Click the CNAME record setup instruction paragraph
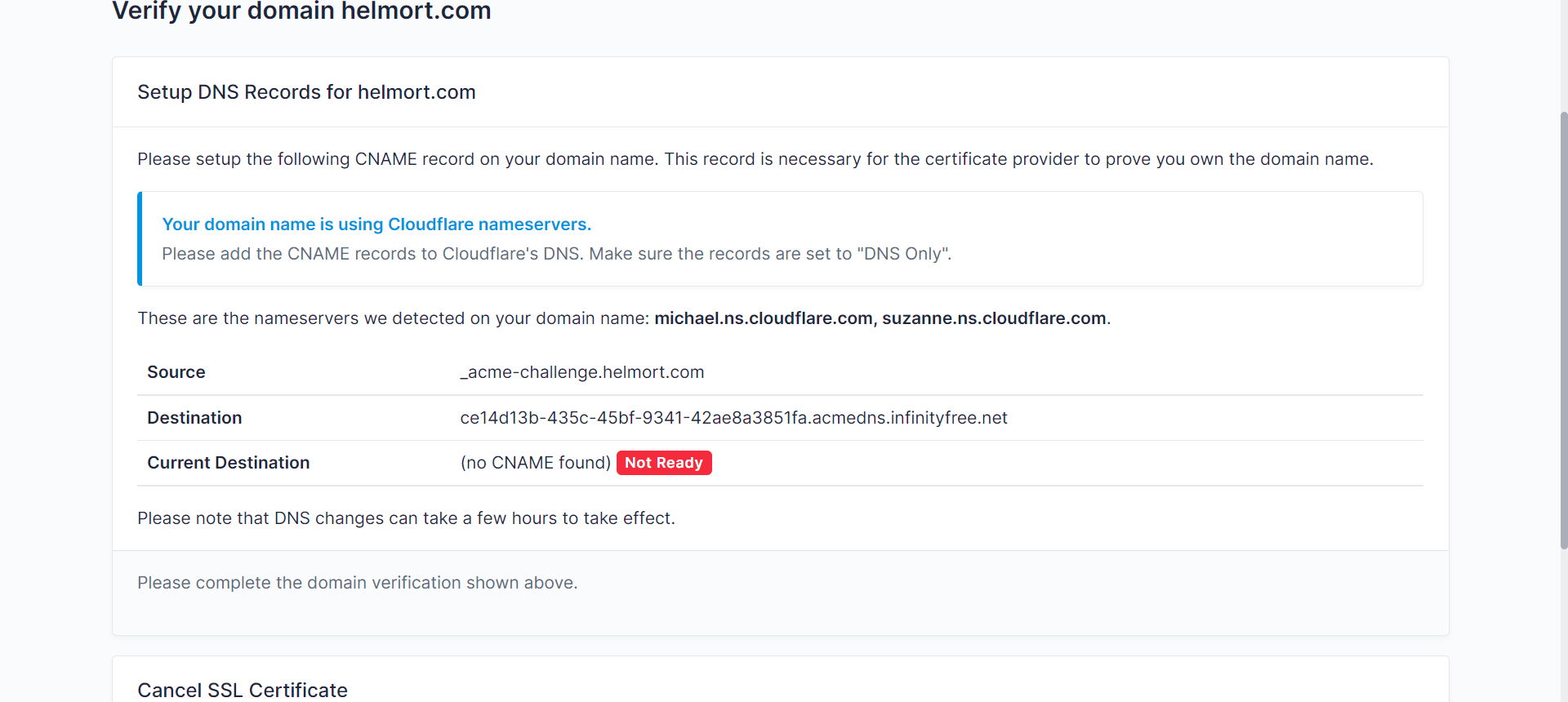 tap(755, 159)
